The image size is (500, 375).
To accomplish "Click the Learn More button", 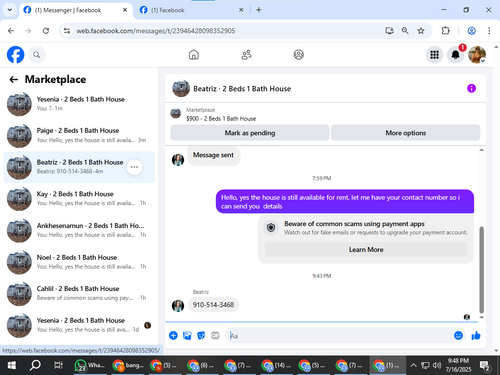I will click(x=366, y=249).
